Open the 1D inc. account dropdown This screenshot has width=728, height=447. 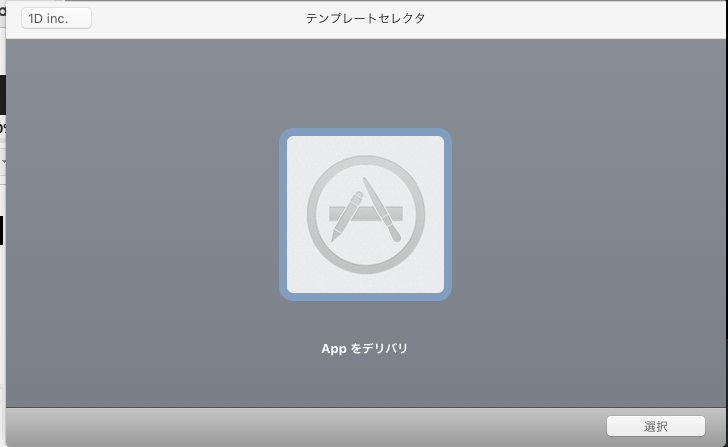pos(56,18)
